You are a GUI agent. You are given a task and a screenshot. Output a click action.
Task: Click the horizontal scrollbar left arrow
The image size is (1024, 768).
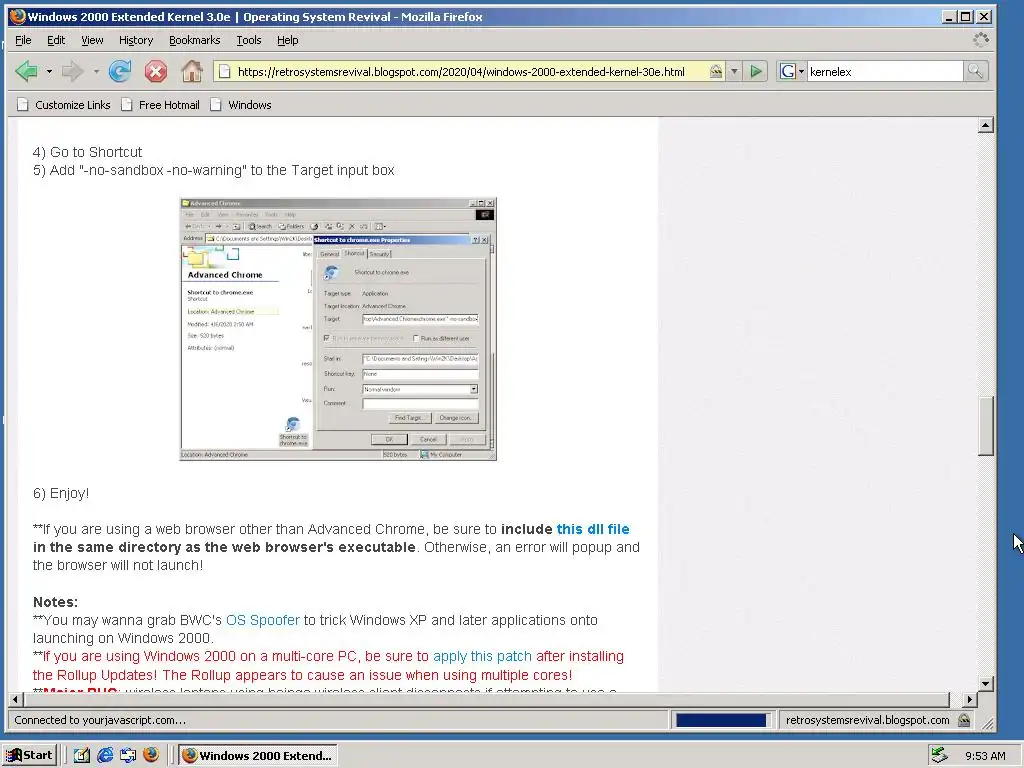click(16, 699)
